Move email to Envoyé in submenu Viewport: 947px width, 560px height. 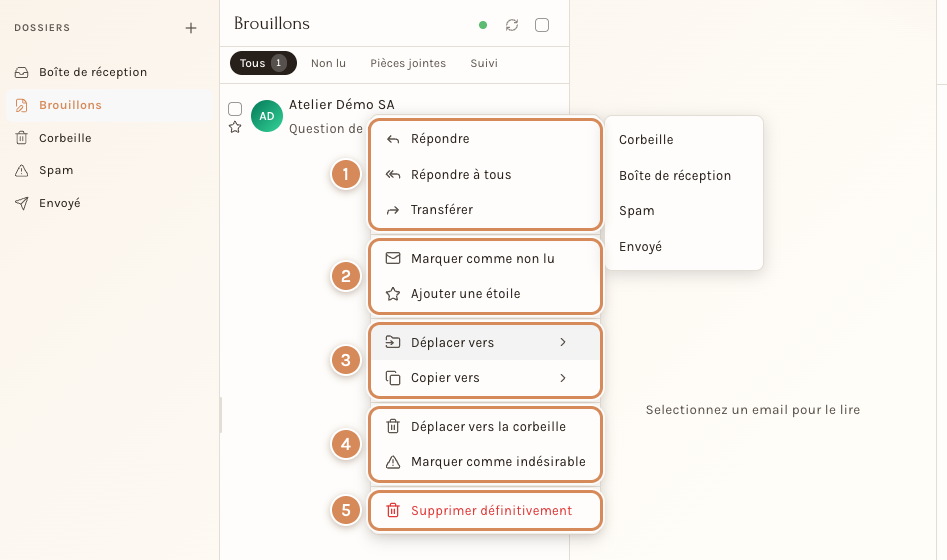[684, 246]
